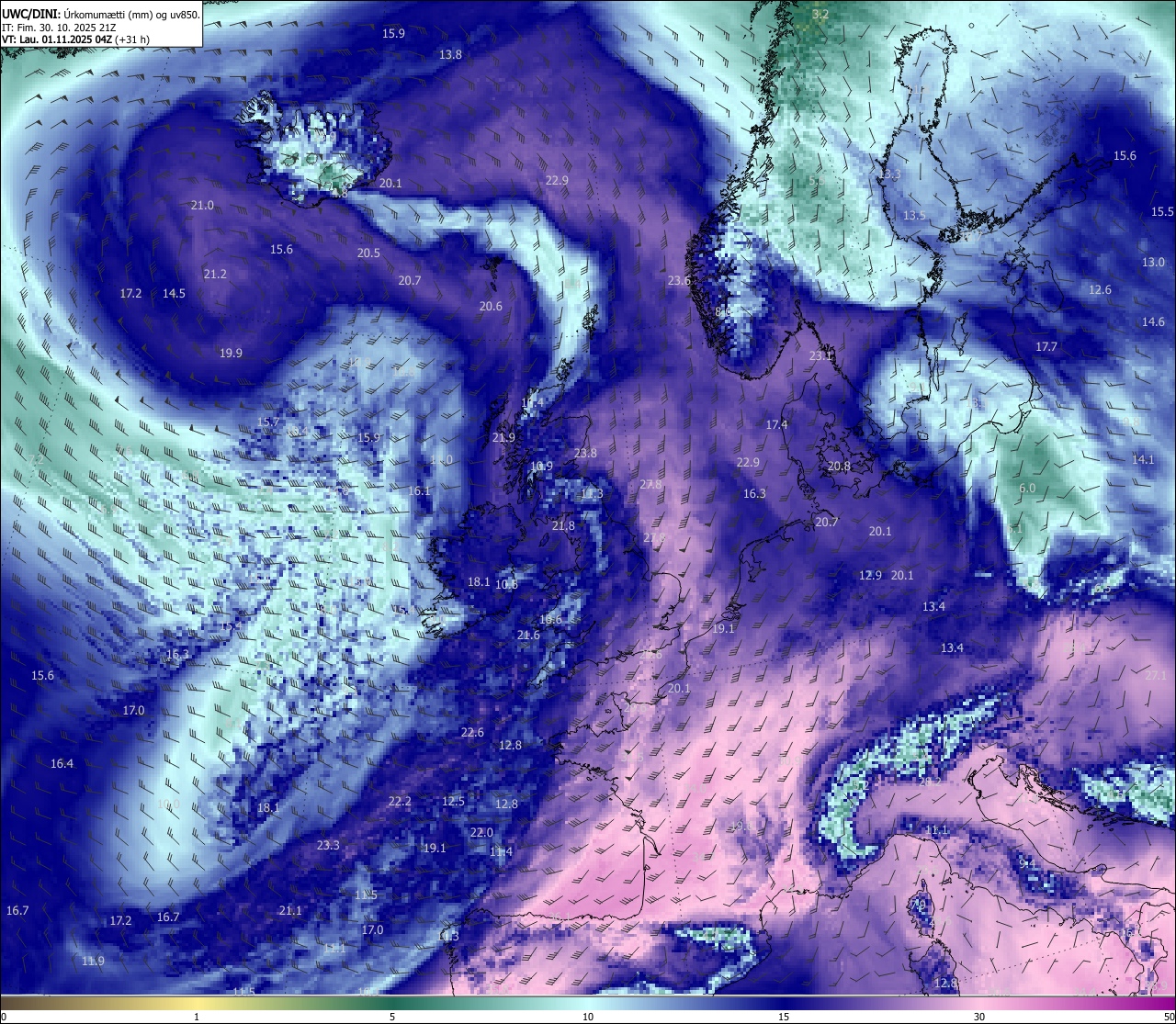Click the map value '12.6'
The image size is (1176, 1024).
click(1100, 290)
